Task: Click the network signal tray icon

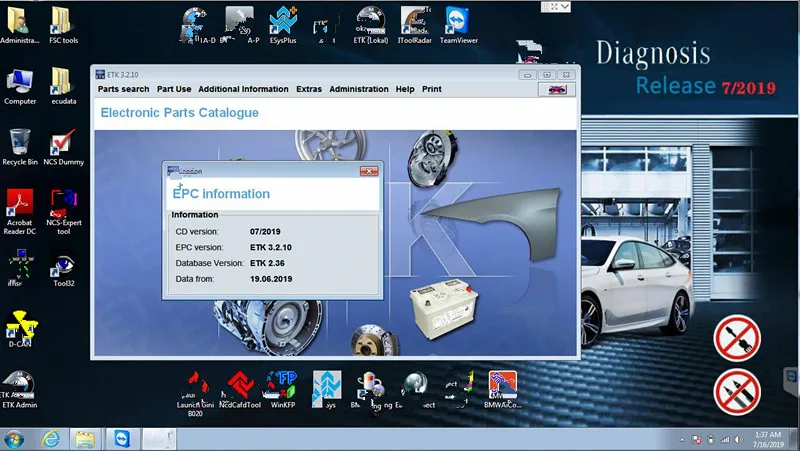Action: (724, 440)
